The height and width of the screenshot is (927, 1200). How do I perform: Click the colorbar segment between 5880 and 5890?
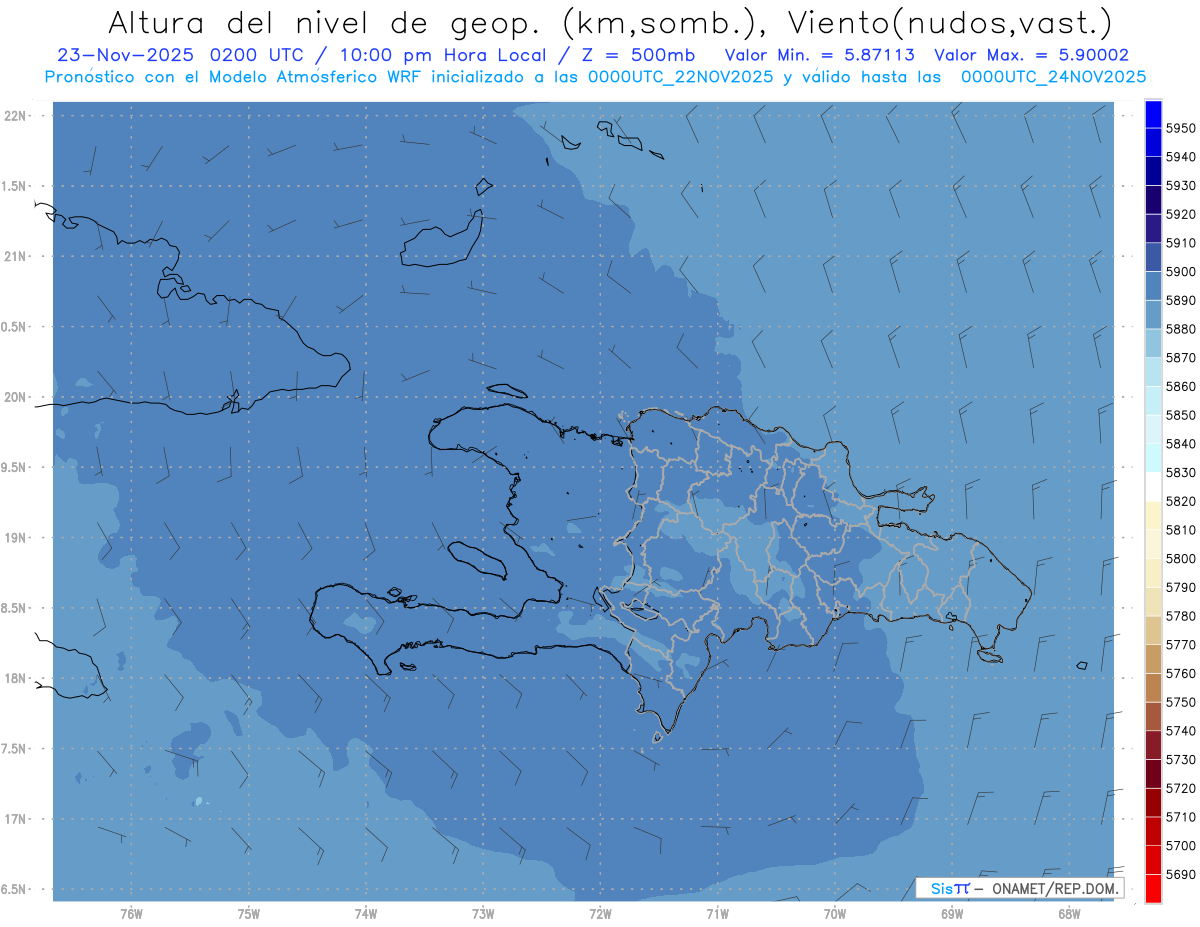pyautogui.click(x=1153, y=315)
